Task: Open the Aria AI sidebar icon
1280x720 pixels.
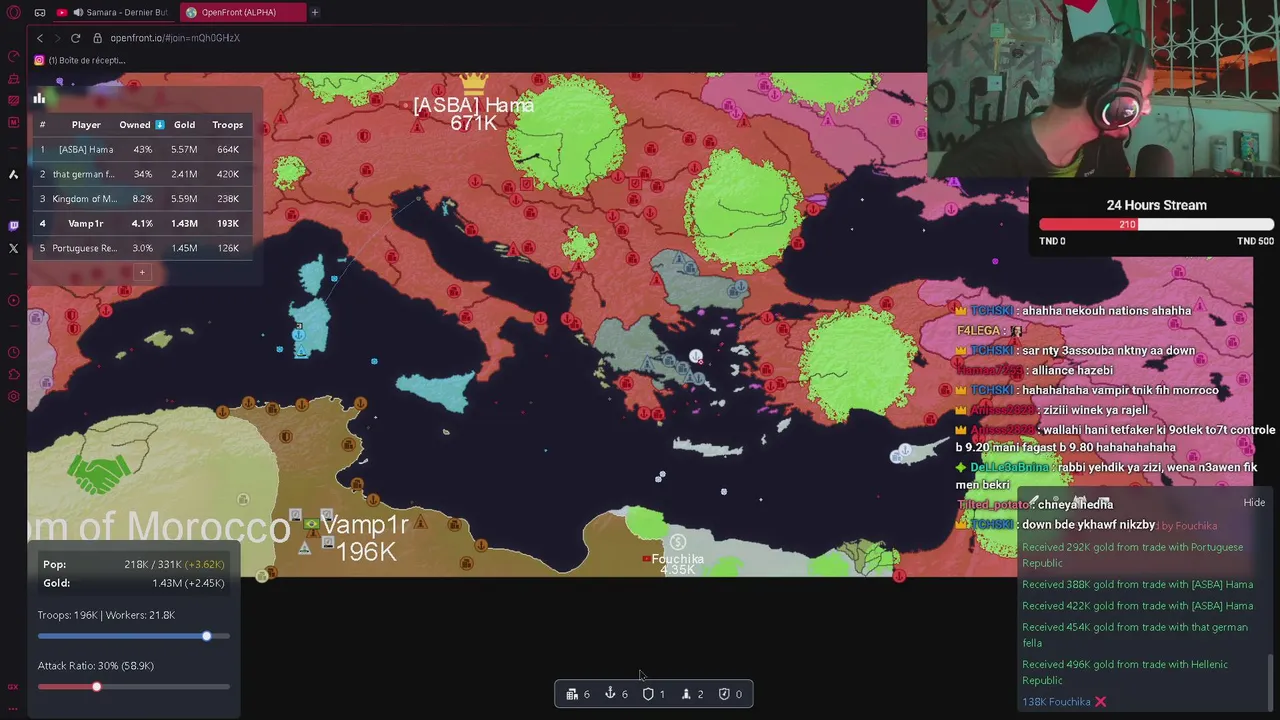Action: (x=13, y=174)
